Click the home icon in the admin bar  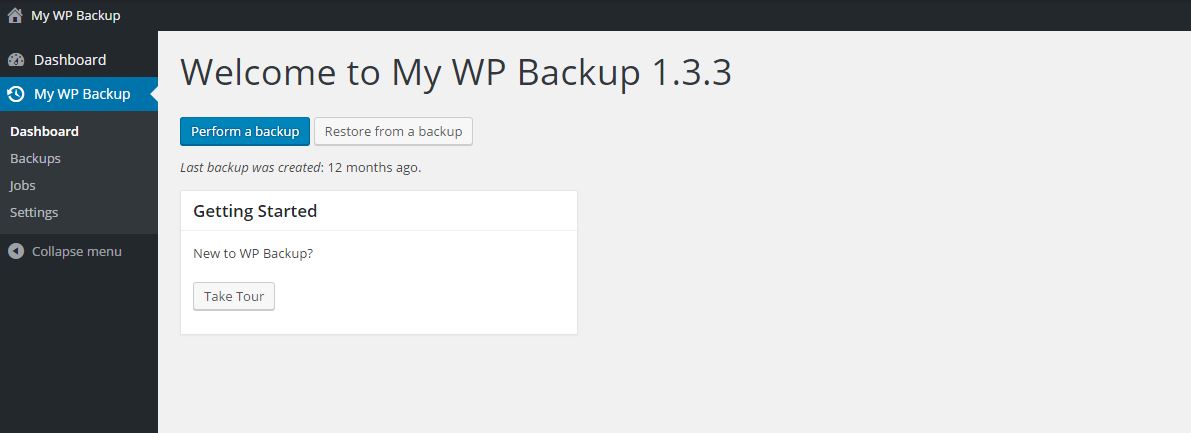(15, 15)
